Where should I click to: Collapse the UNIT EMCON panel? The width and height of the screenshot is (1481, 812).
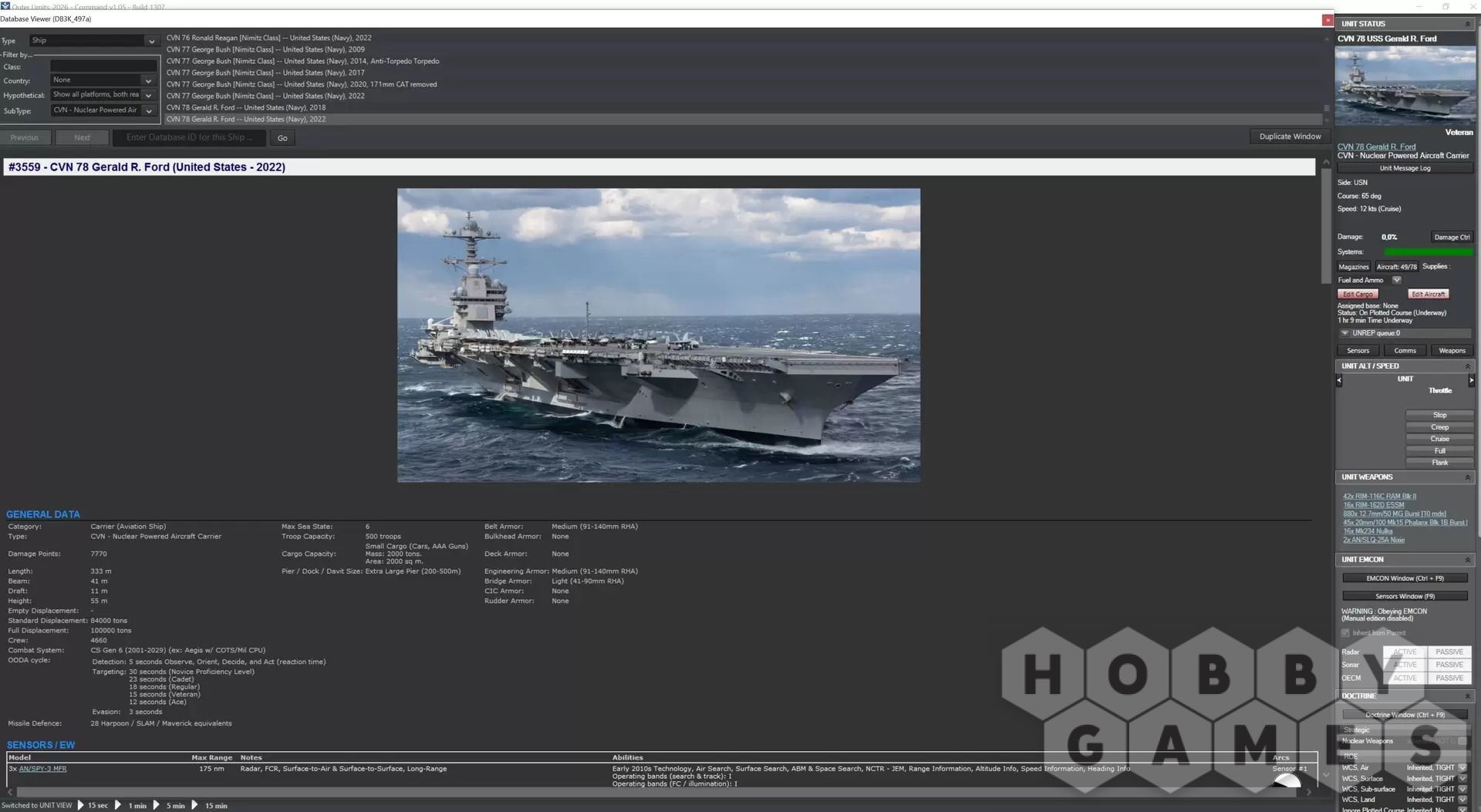[x=1467, y=560]
